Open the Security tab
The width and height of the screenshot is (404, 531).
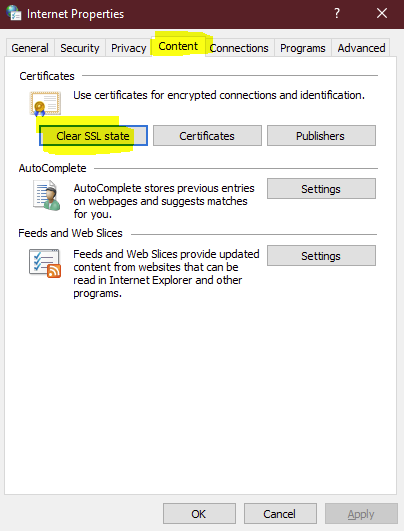tap(80, 48)
